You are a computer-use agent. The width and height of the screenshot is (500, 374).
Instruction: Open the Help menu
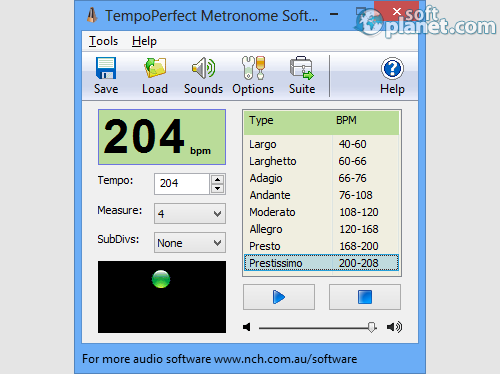144,41
